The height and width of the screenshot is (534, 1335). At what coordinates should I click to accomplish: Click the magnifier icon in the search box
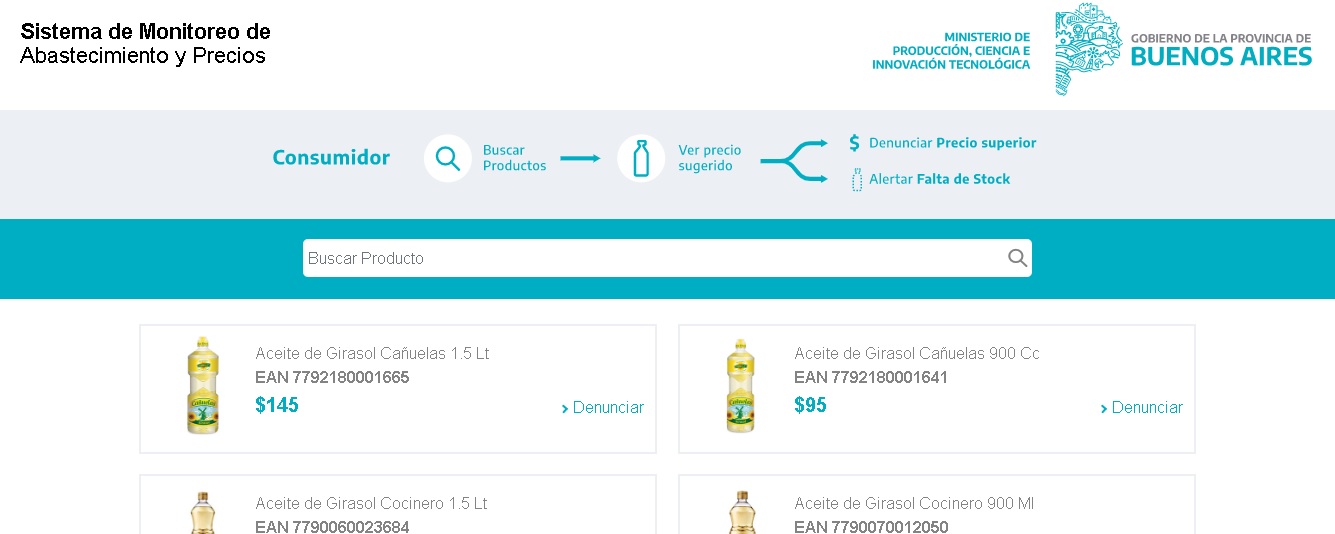click(1017, 258)
